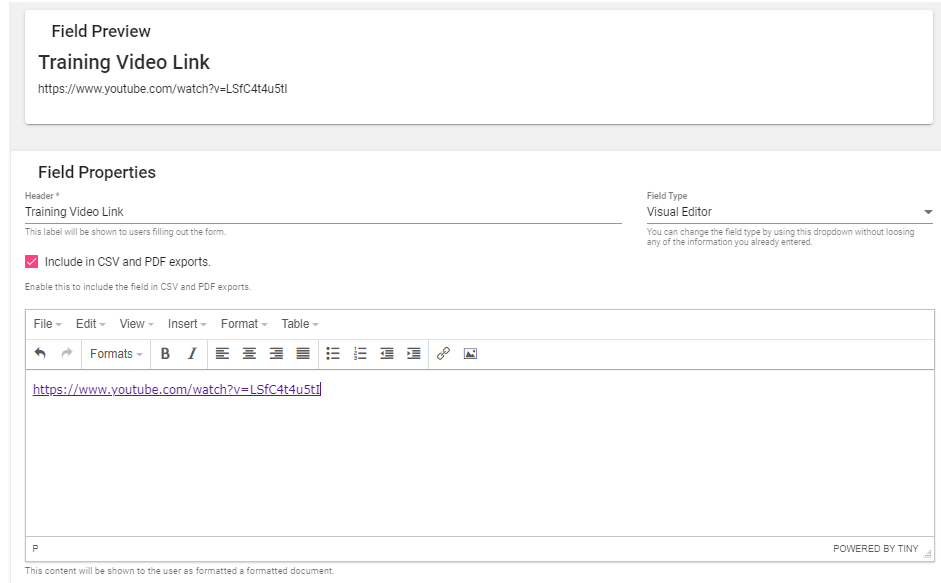Click the redo arrow icon

[x=67, y=354]
